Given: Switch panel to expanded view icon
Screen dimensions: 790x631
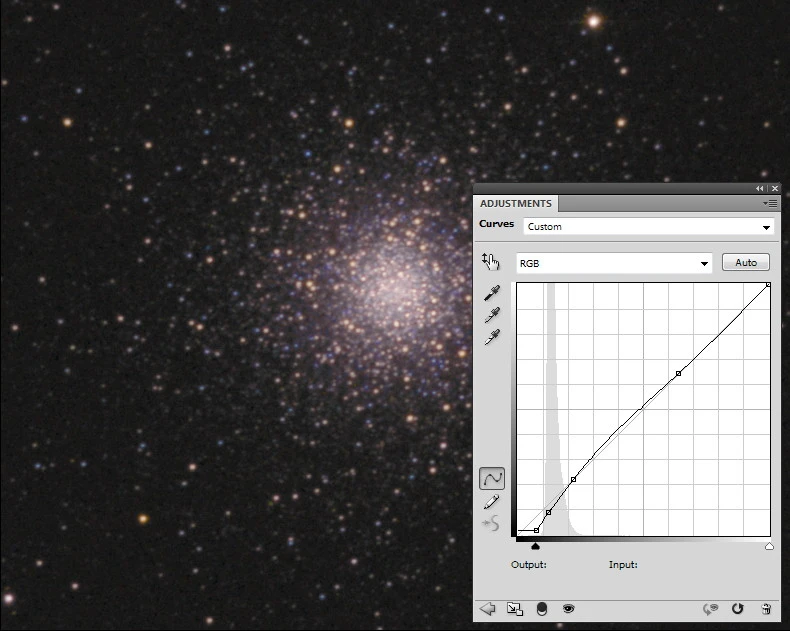Looking at the screenshot, I should tap(514, 608).
